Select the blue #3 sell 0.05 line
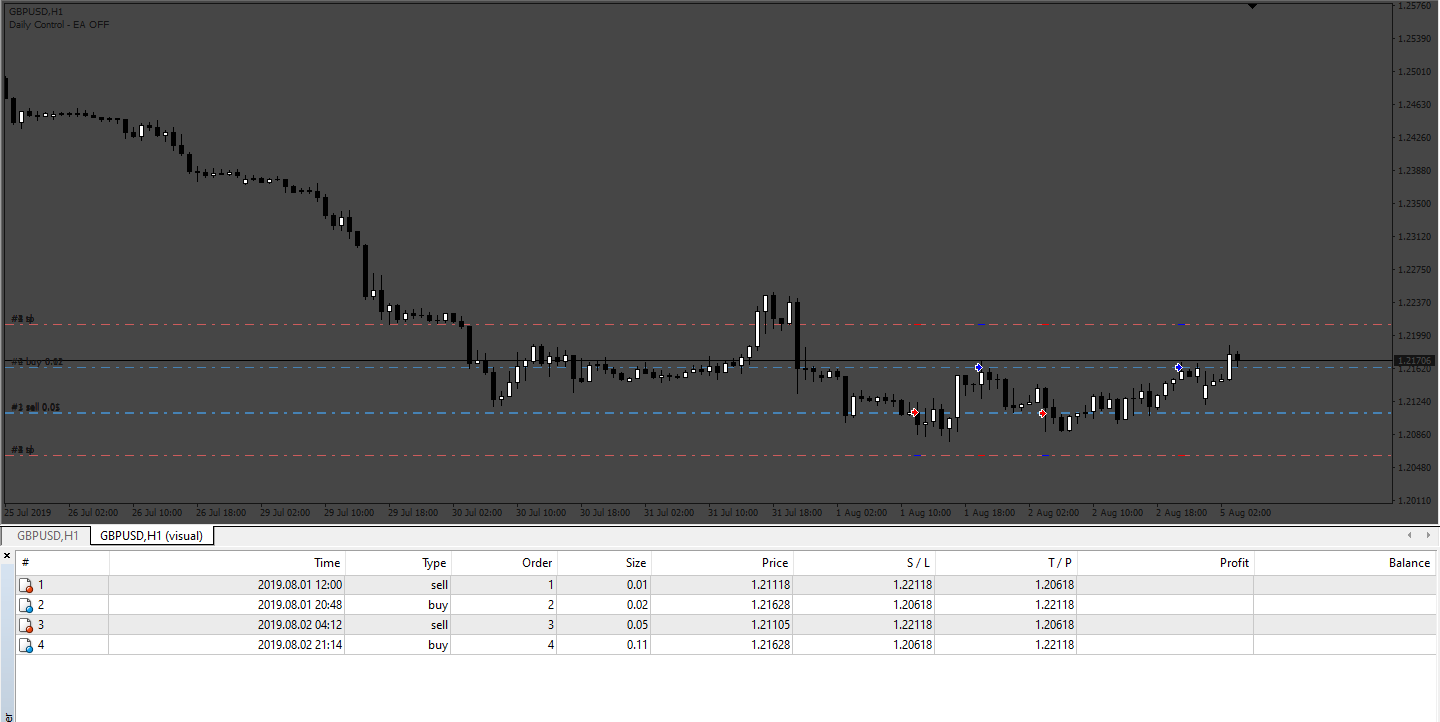Image resolution: width=1440 pixels, height=722 pixels. pyautogui.click(x=700, y=413)
